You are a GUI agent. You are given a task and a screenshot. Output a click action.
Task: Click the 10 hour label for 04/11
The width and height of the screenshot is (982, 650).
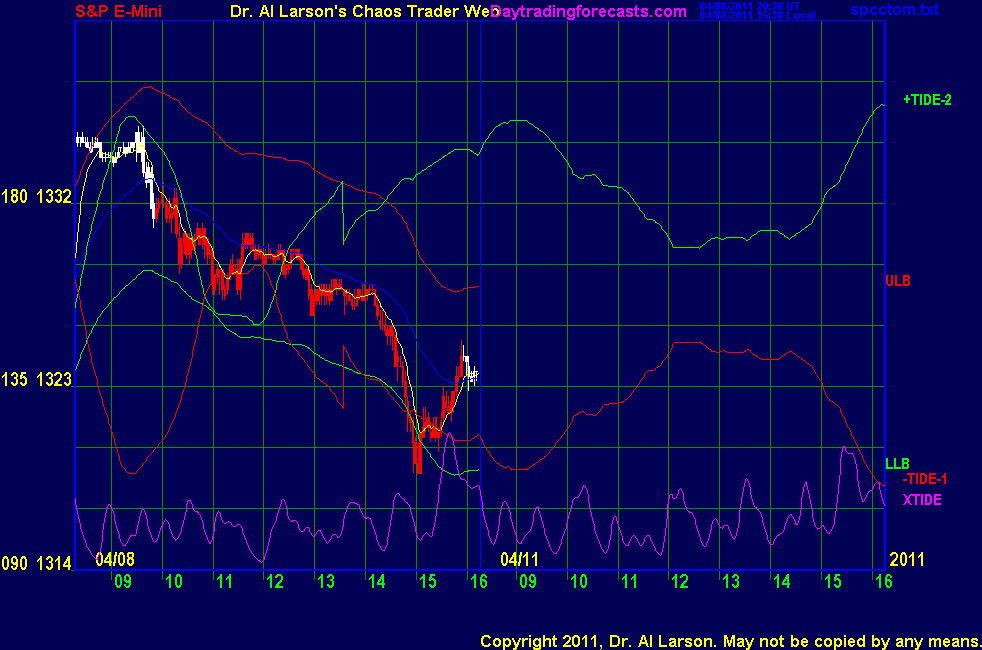click(579, 582)
